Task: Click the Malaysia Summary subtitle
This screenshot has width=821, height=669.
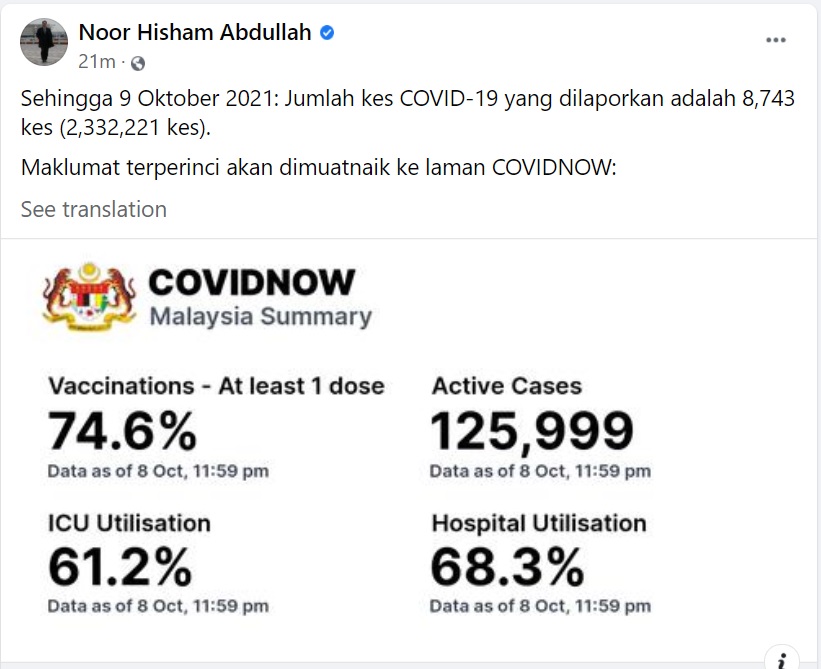Action: tap(261, 317)
